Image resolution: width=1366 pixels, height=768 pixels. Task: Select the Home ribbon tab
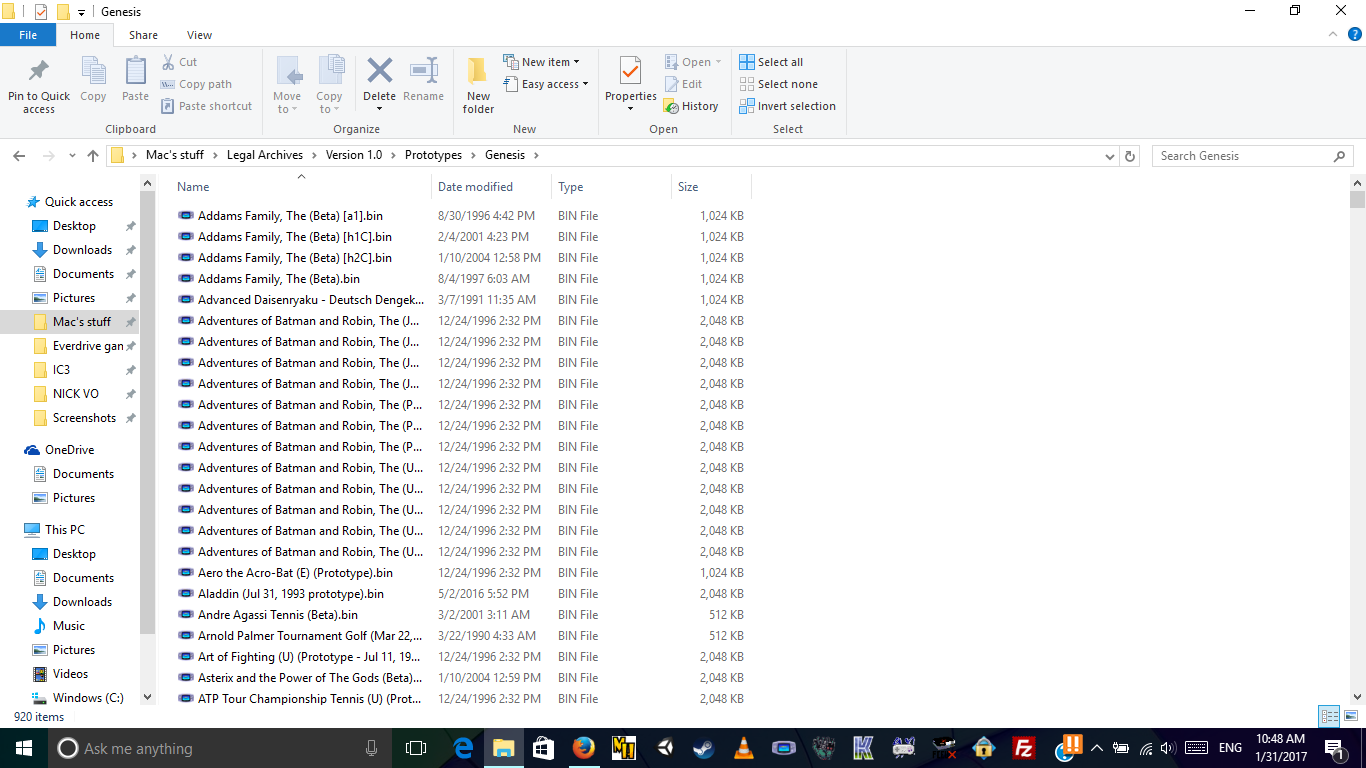coord(85,35)
